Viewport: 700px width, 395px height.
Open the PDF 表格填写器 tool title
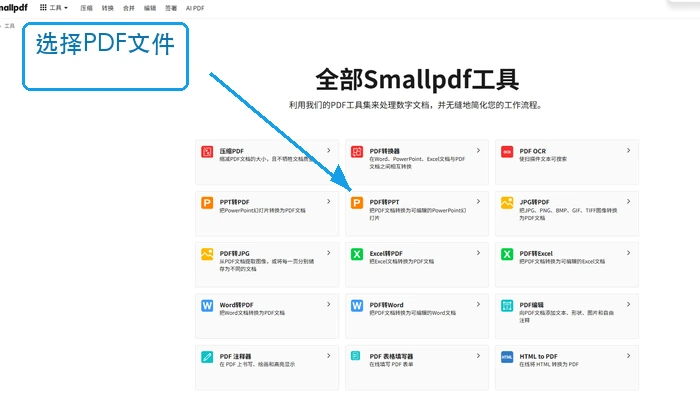(391, 356)
